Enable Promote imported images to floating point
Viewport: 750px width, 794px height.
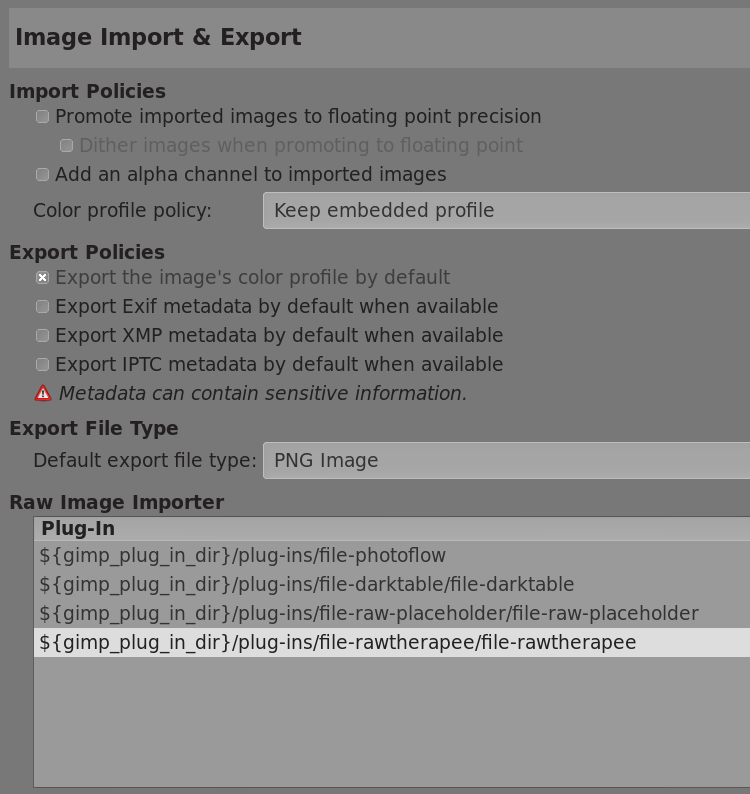[43, 117]
